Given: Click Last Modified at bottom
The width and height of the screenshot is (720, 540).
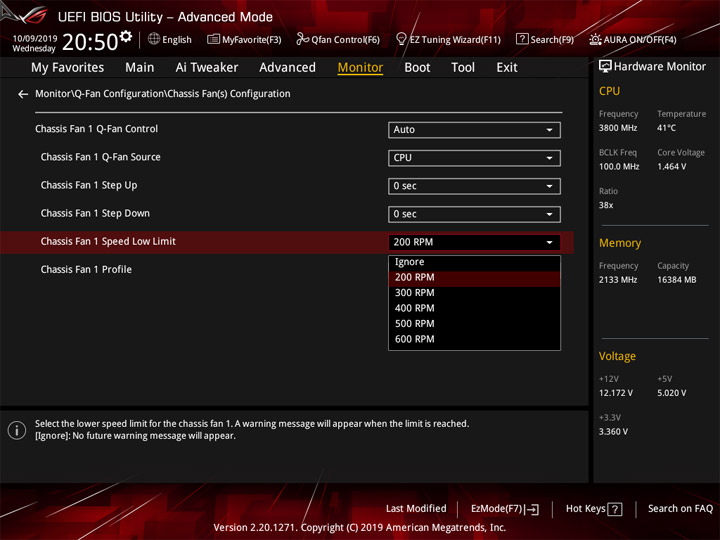Looking at the screenshot, I should tap(416, 509).
